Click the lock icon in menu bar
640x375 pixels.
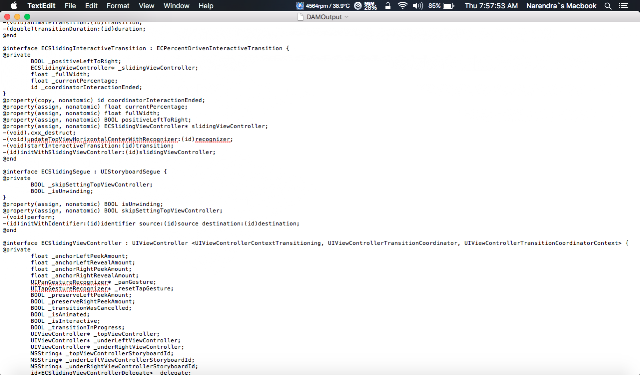click(x=388, y=6)
